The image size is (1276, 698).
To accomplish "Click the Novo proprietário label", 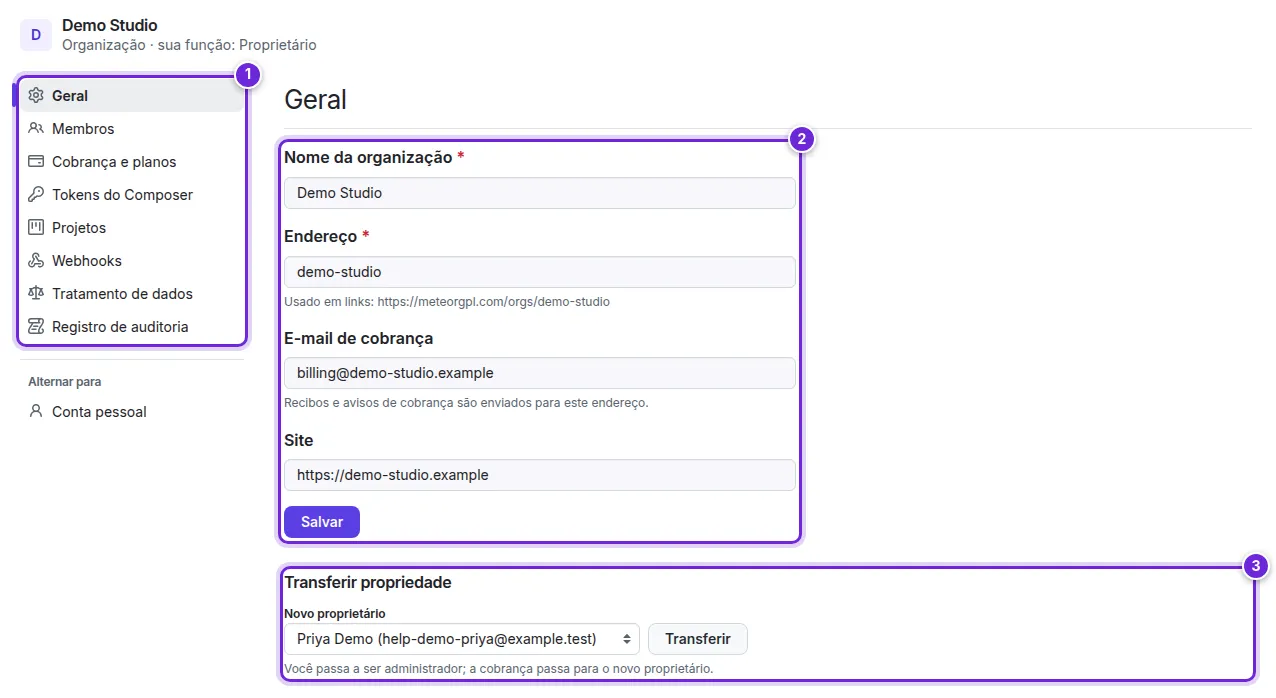I will click(x=335, y=613).
